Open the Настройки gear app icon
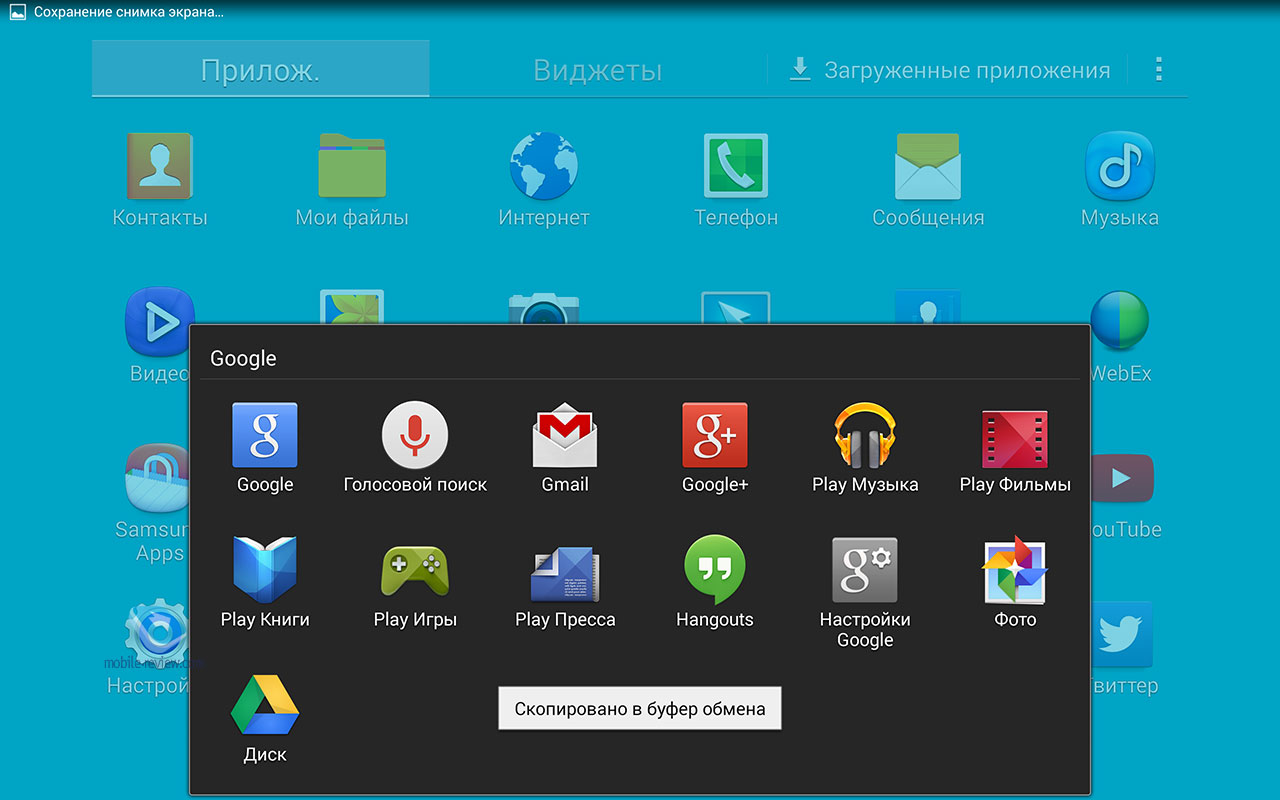Viewport: 1280px width, 800px height. (x=156, y=632)
